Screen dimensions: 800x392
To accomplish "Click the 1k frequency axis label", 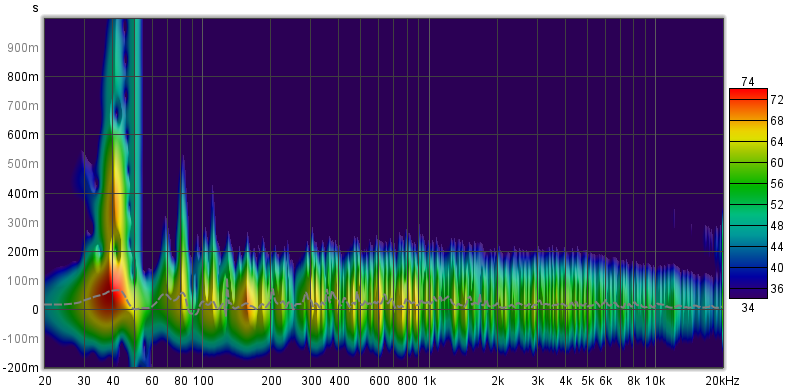I will [430, 381].
